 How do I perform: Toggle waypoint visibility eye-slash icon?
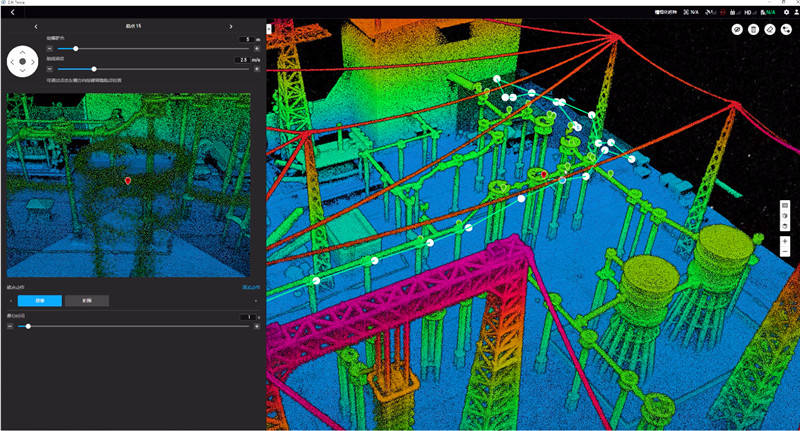(x=737, y=30)
